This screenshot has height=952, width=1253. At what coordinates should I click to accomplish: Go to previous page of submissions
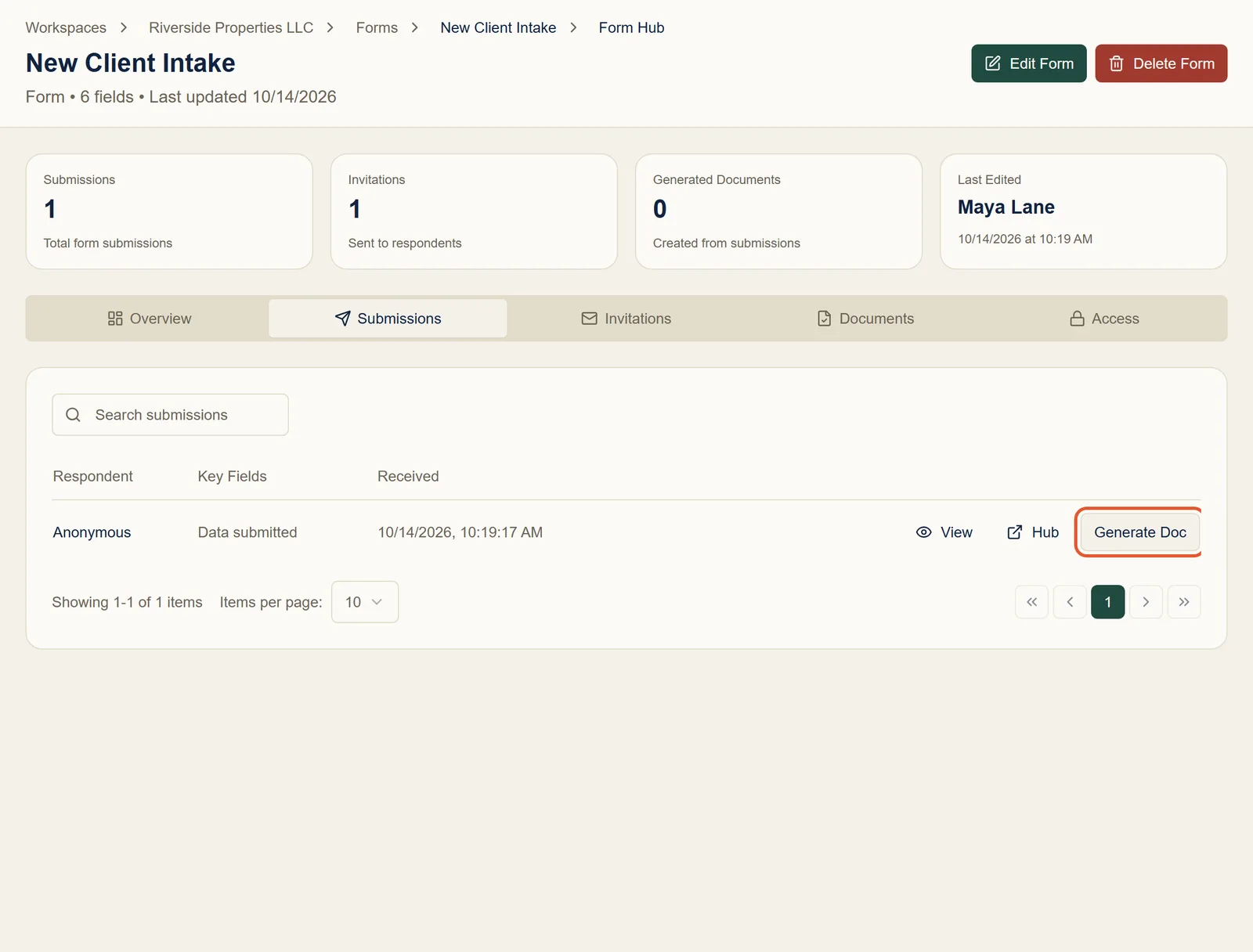[1070, 602]
